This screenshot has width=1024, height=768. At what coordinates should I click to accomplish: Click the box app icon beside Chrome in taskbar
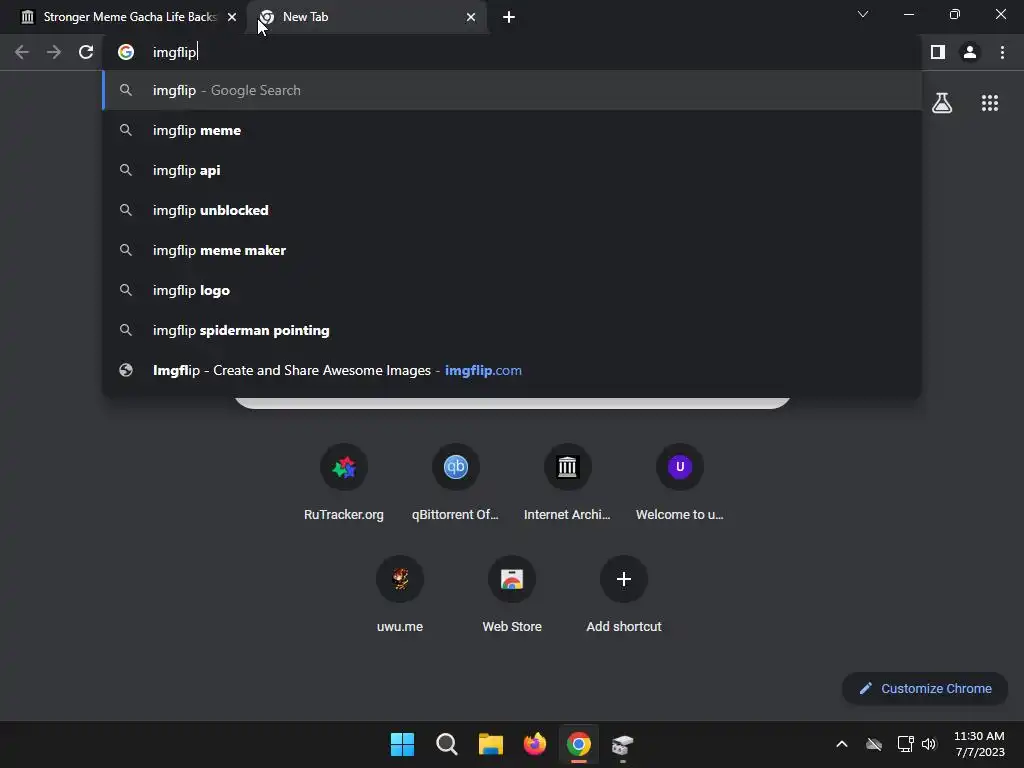click(x=622, y=744)
